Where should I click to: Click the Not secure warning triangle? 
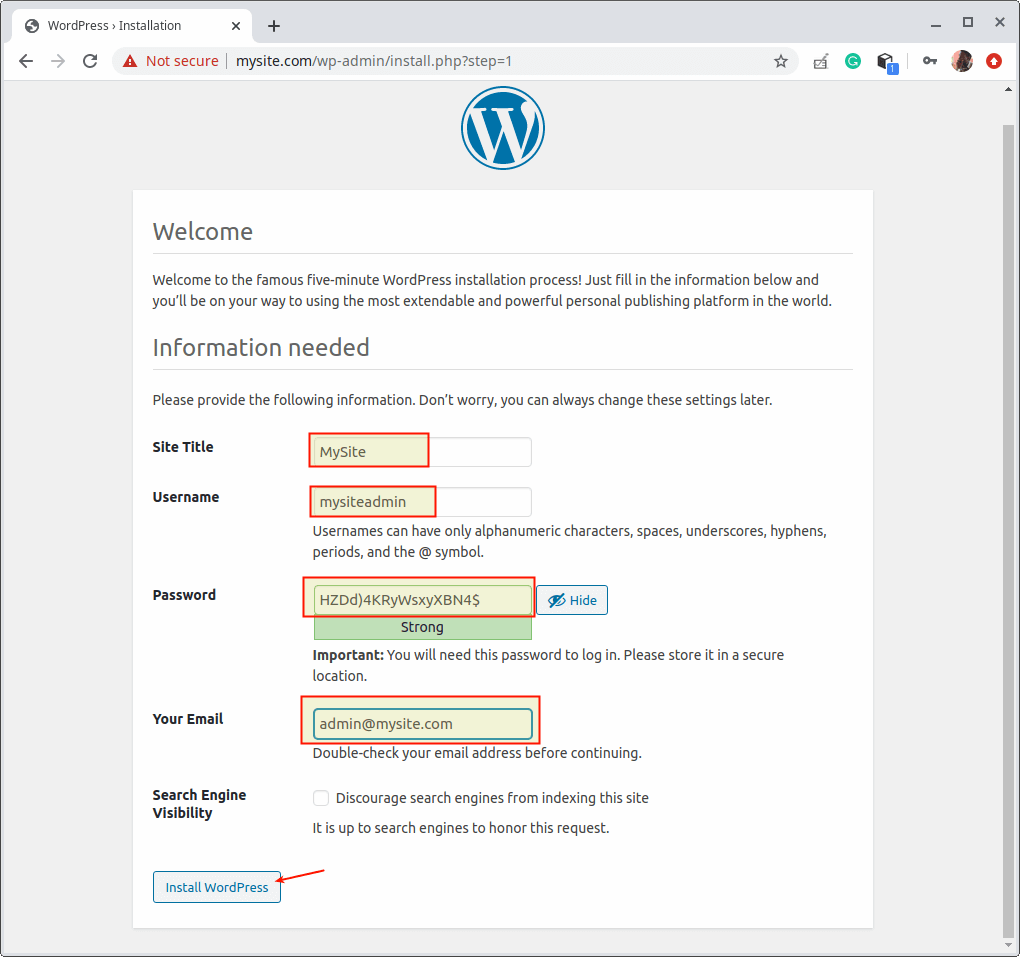[130, 61]
